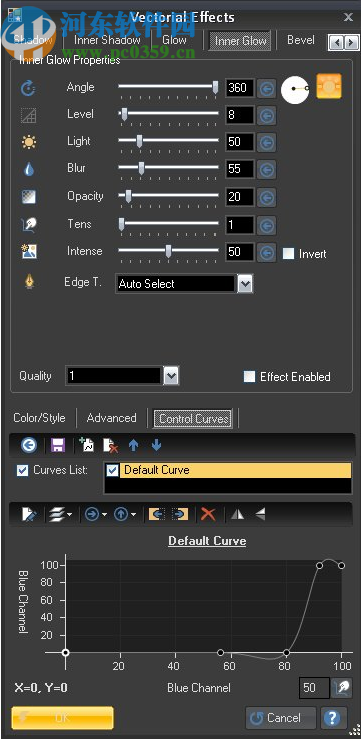Image resolution: width=361 pixels, height=742 pixels.
Task: Reset the Opacity value with its arrow button
Action: coord(267,197)
